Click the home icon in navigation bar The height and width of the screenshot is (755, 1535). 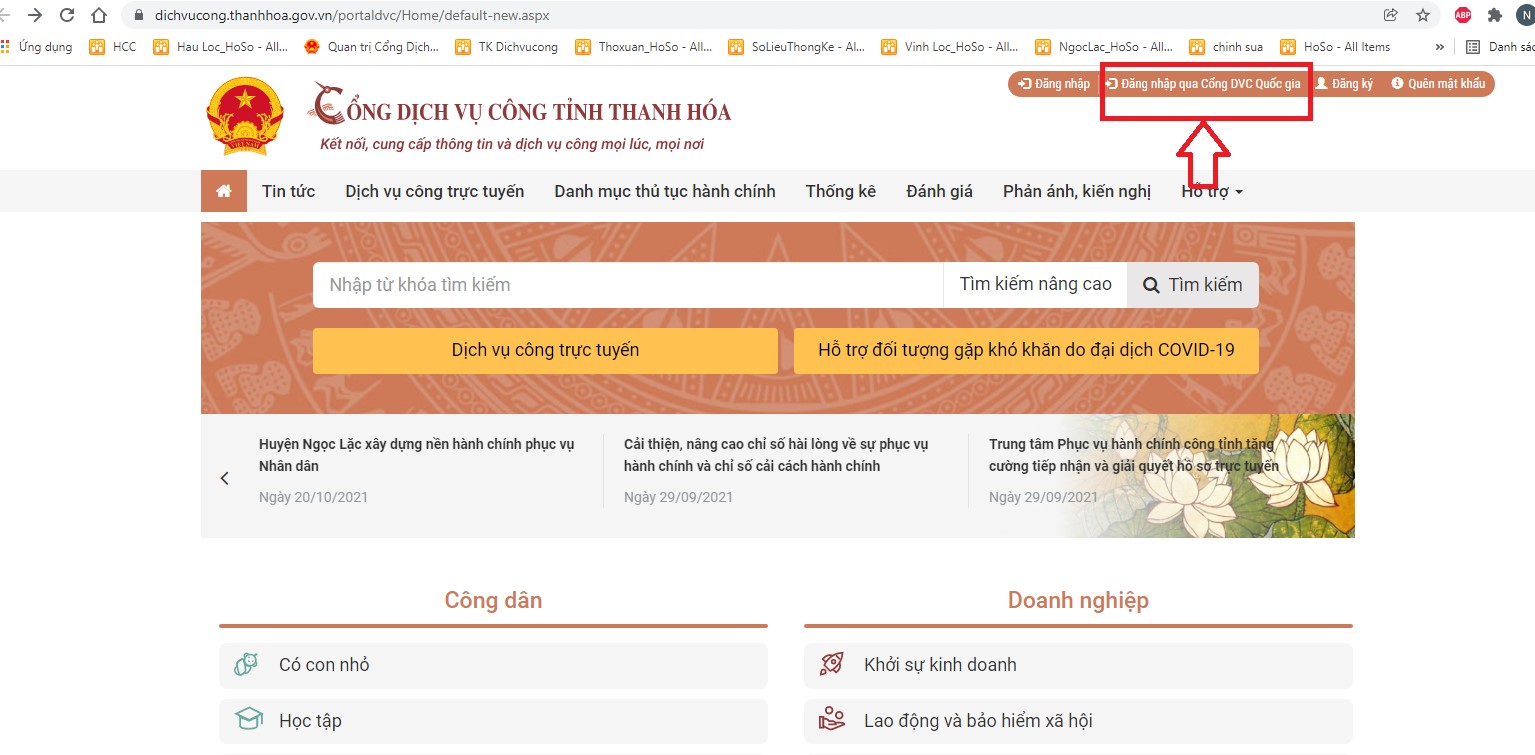(x=224, y=191)
